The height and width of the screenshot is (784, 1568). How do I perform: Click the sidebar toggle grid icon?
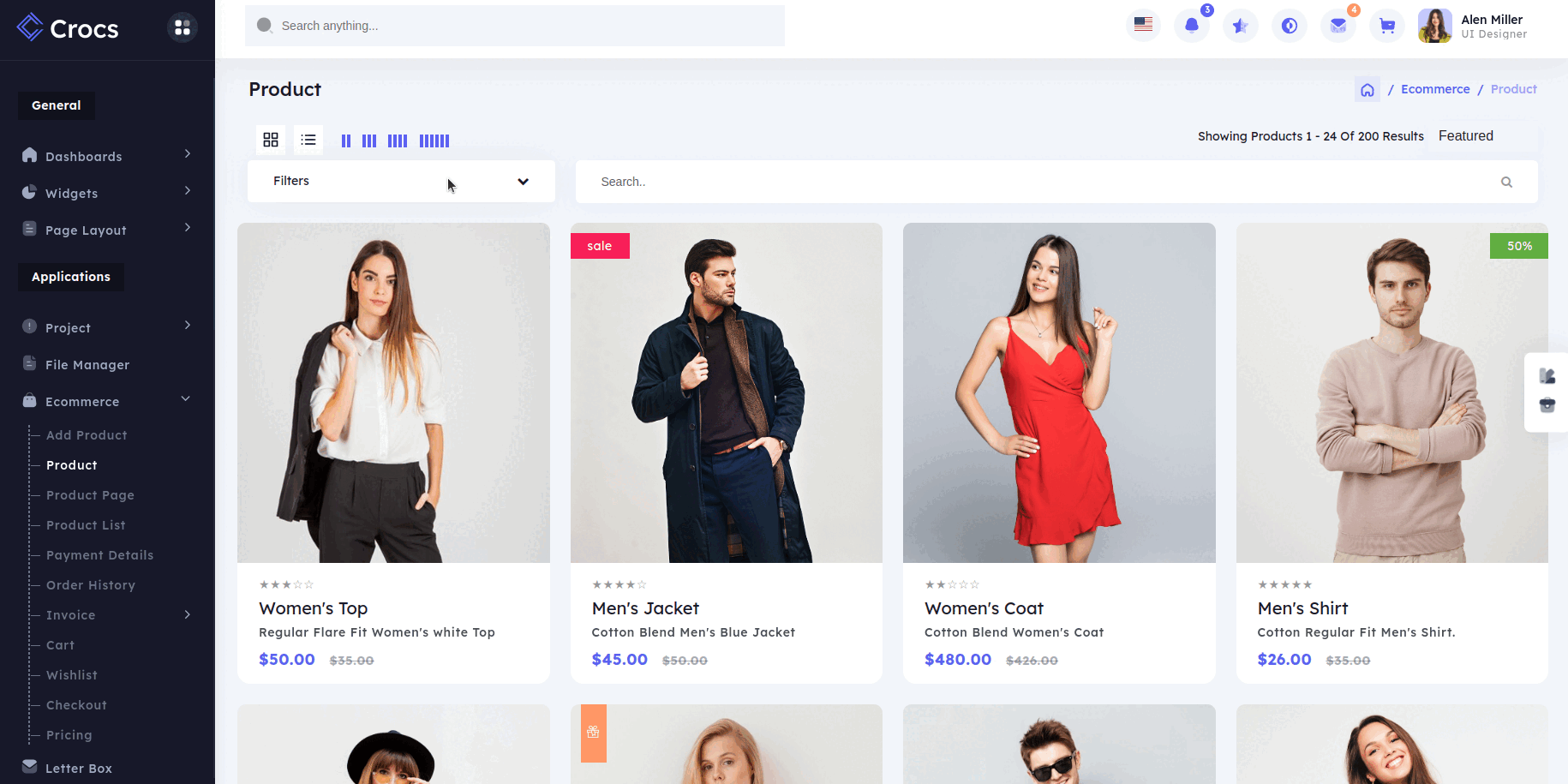[x=183, y=28]
